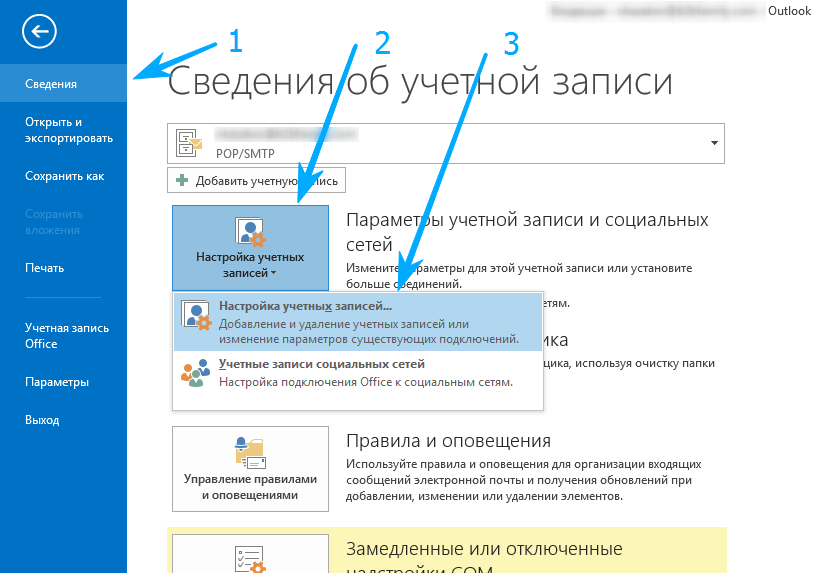Image resolution: width=827 pixels, height=573 pixels.
Task: Click the green plus add-account icon
Action: click(182, 180)
